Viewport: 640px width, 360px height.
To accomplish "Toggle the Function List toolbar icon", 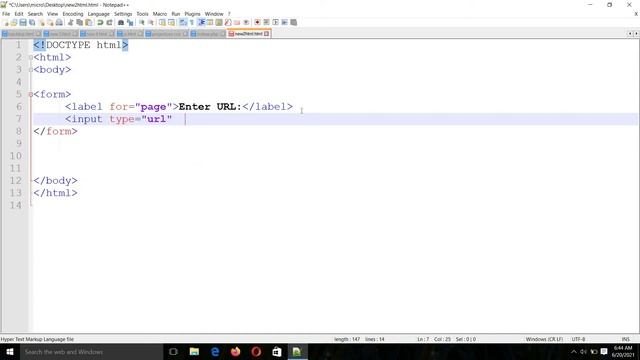I will coord(228,22).
